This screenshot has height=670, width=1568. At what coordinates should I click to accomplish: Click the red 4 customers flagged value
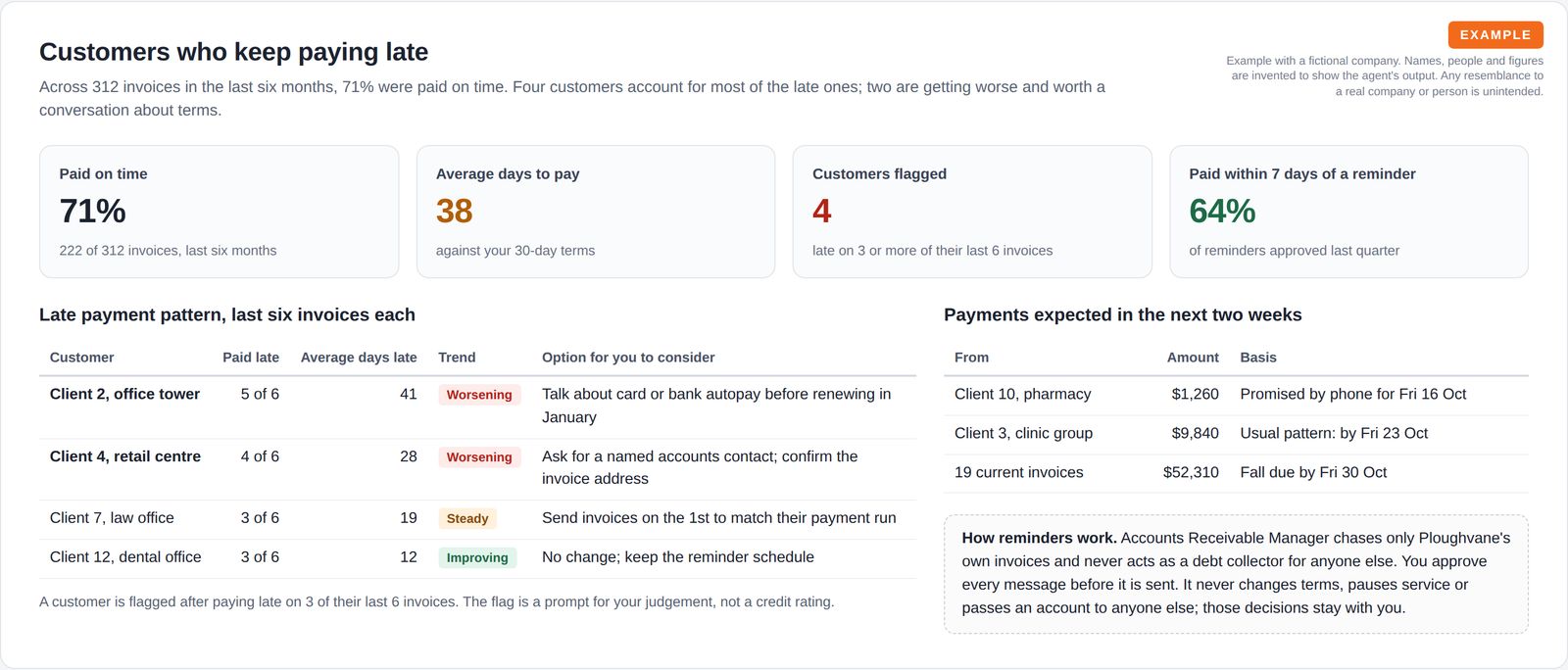pos(821,211)
